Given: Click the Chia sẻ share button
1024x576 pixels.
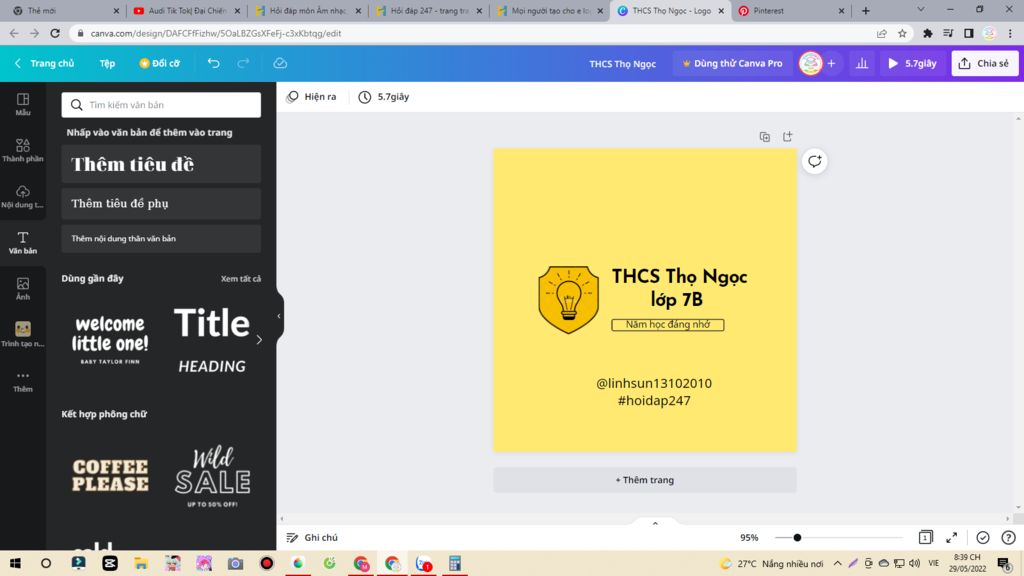Looking at the screenshot, I should [984, 63].
